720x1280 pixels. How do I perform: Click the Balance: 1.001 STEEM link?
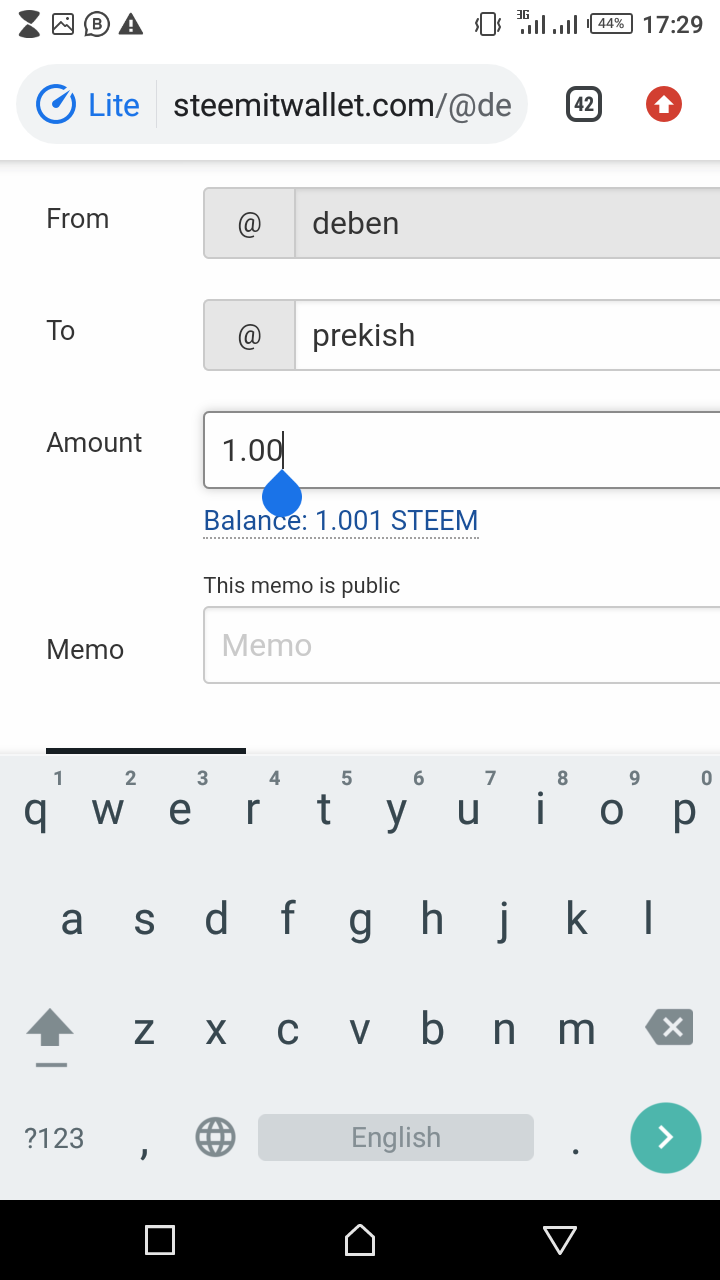[340, 521]
